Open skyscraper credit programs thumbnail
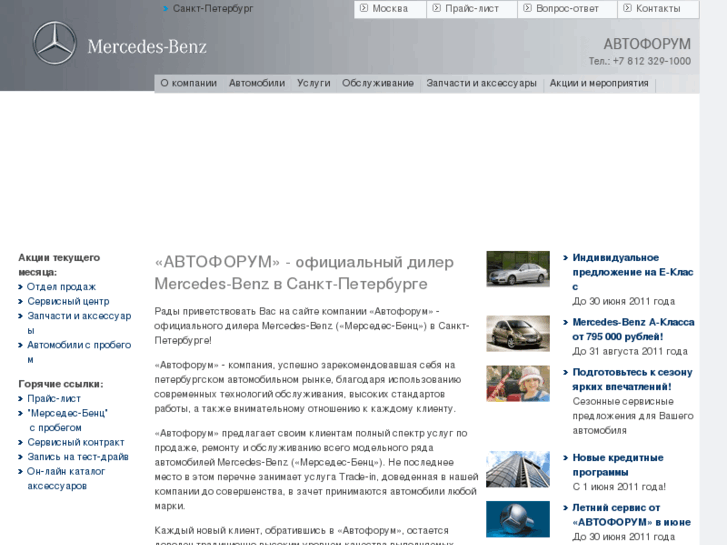The height and width of the screenshot is (545, 727). coord(518,469)
